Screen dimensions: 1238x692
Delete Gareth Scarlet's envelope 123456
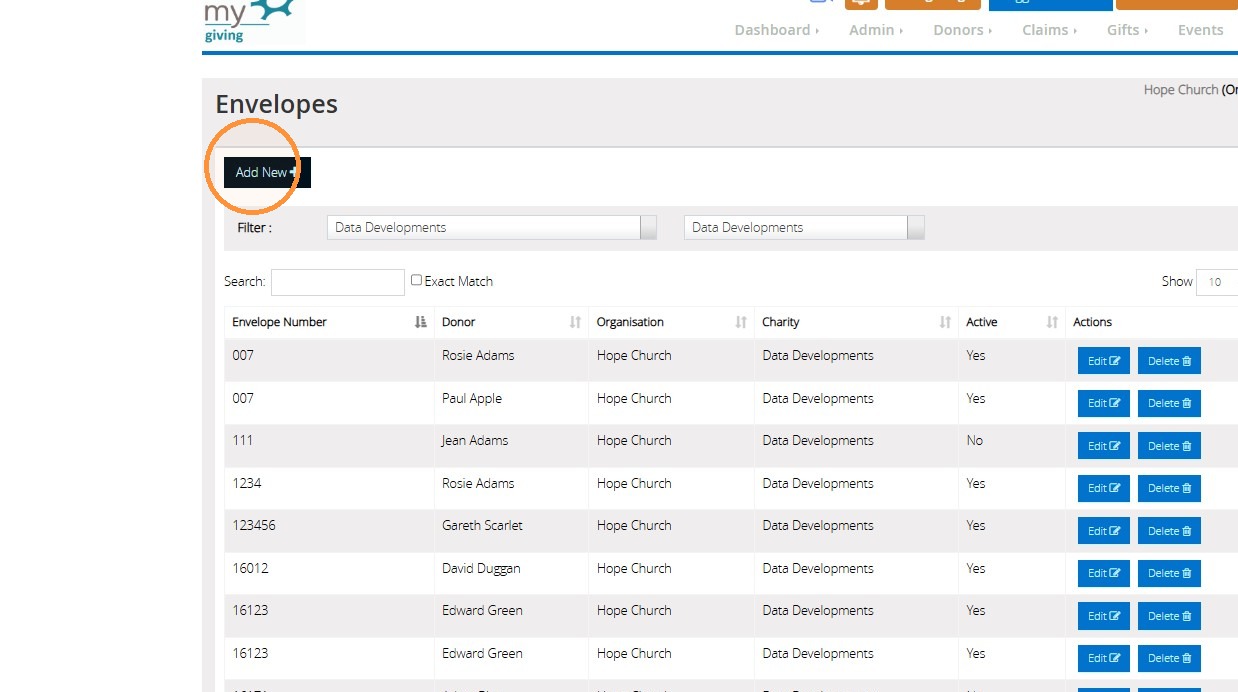pyautogui.click(x=1169, y=531)
